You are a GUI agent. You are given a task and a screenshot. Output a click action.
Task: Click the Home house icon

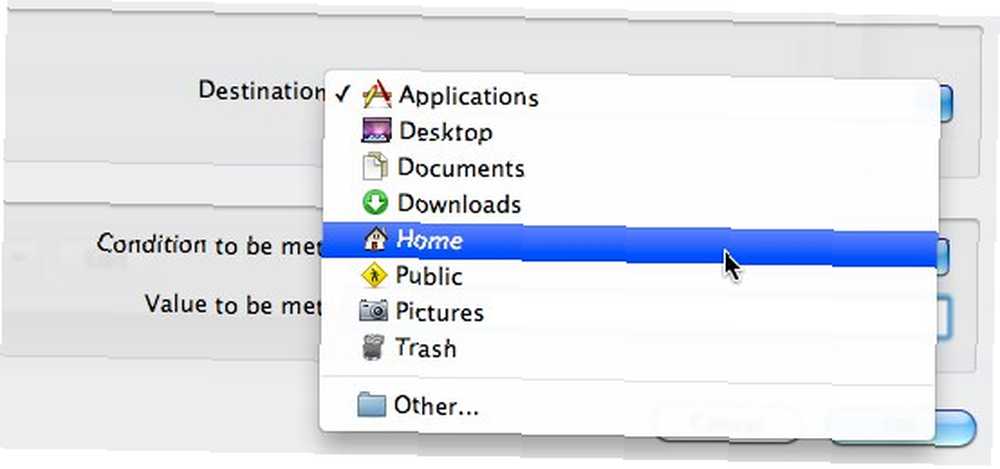[x=375, y=240]
